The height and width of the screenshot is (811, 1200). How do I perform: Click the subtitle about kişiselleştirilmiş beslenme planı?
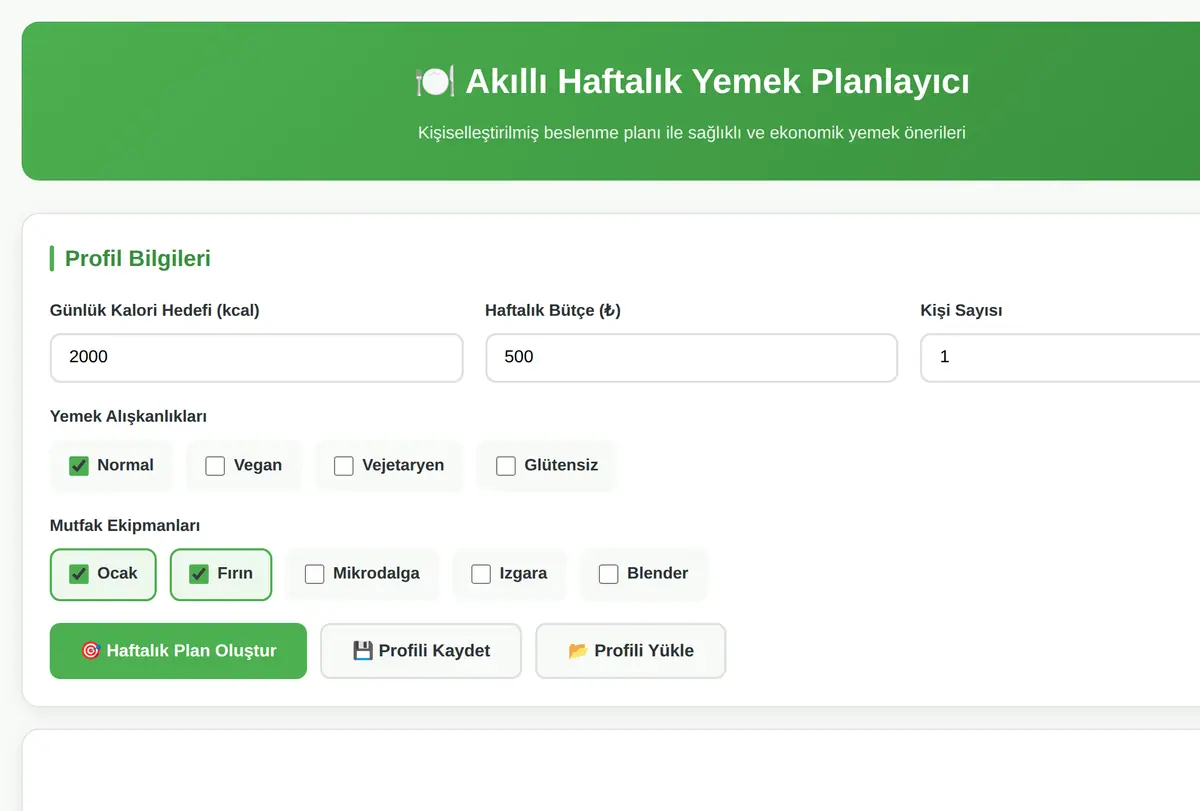coord(692,132)
